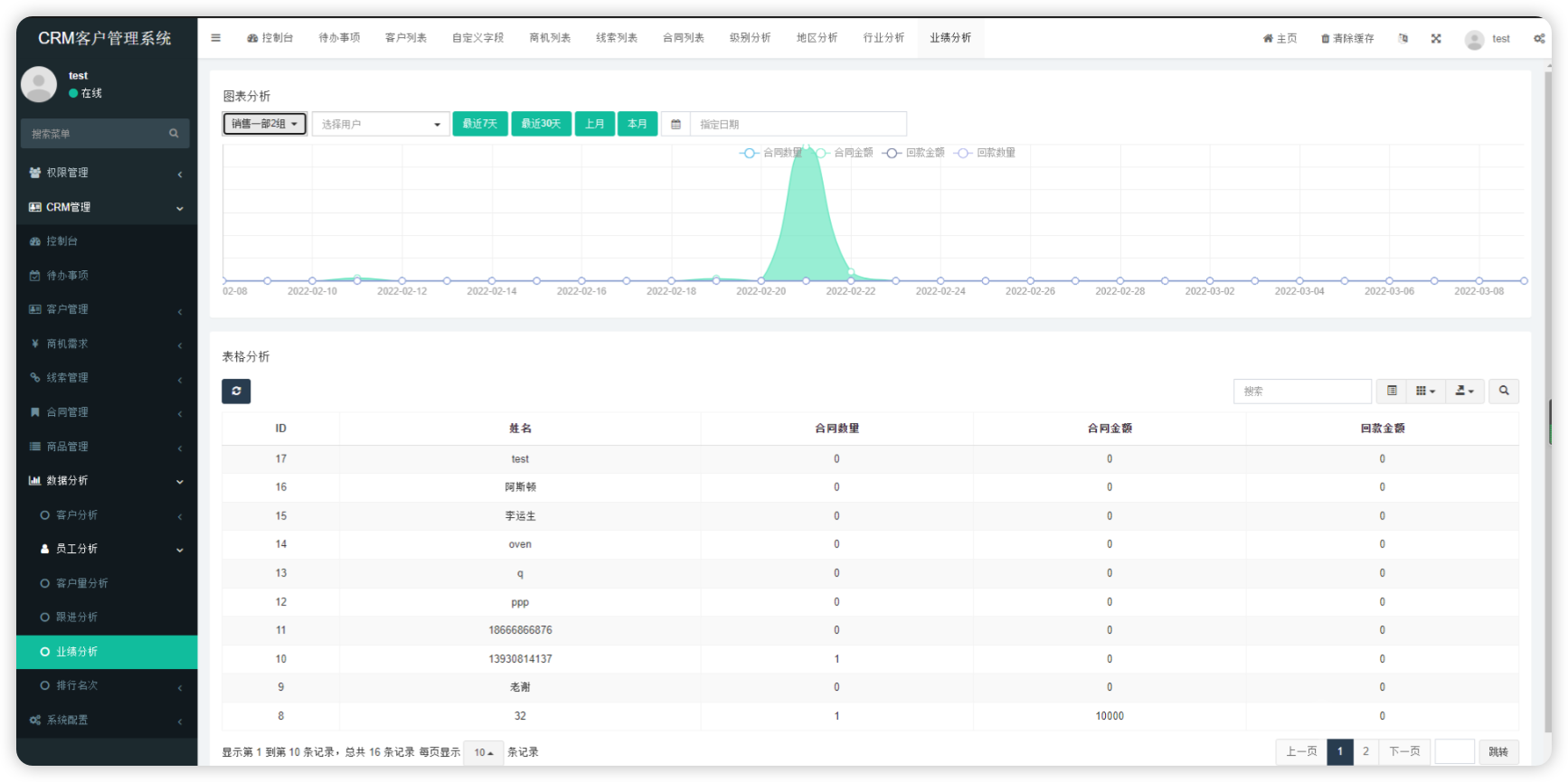Go to page 2 in pagination
Screen dimensions: 1568x782
(1365, 751)
